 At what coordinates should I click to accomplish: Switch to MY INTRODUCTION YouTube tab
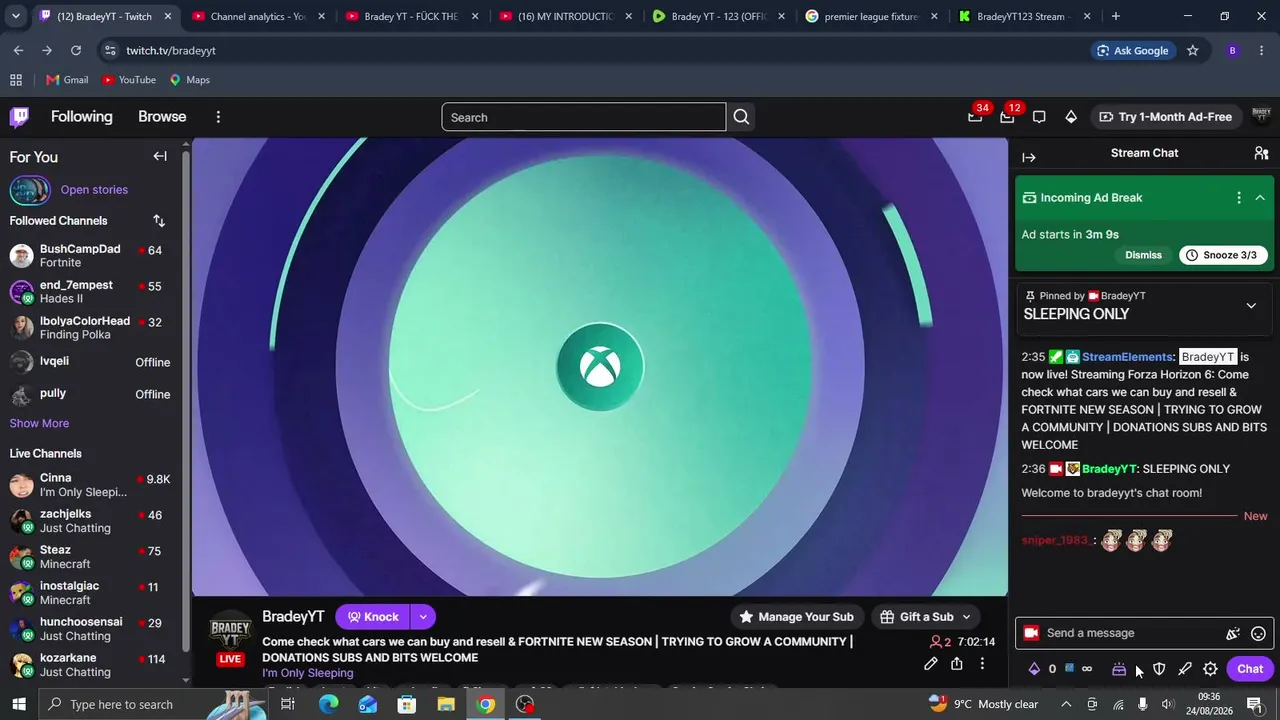[565, 16]
